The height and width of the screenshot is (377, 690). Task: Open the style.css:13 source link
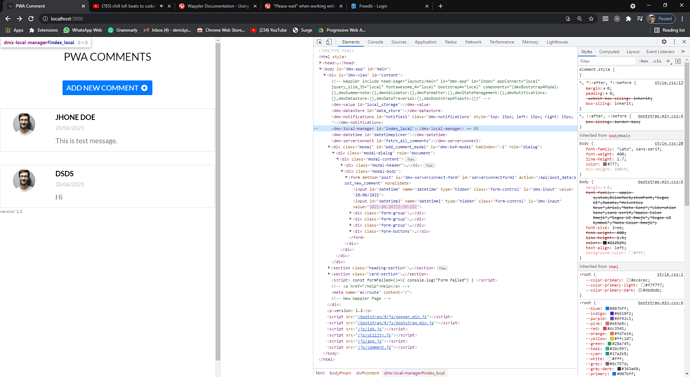[x=668, y=83]
